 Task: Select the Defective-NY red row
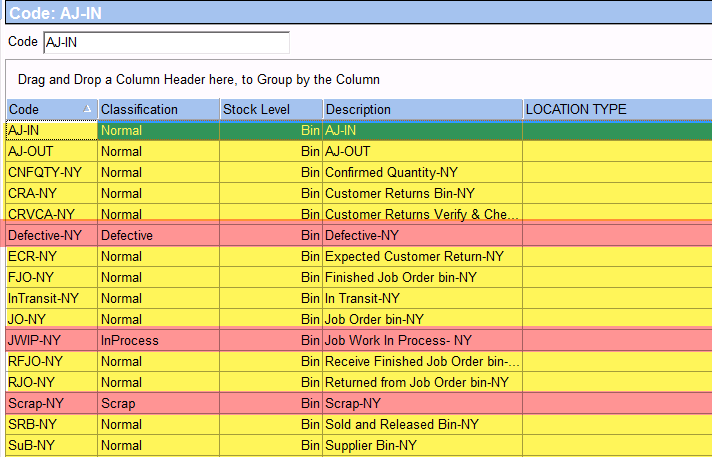coord(51,235)
